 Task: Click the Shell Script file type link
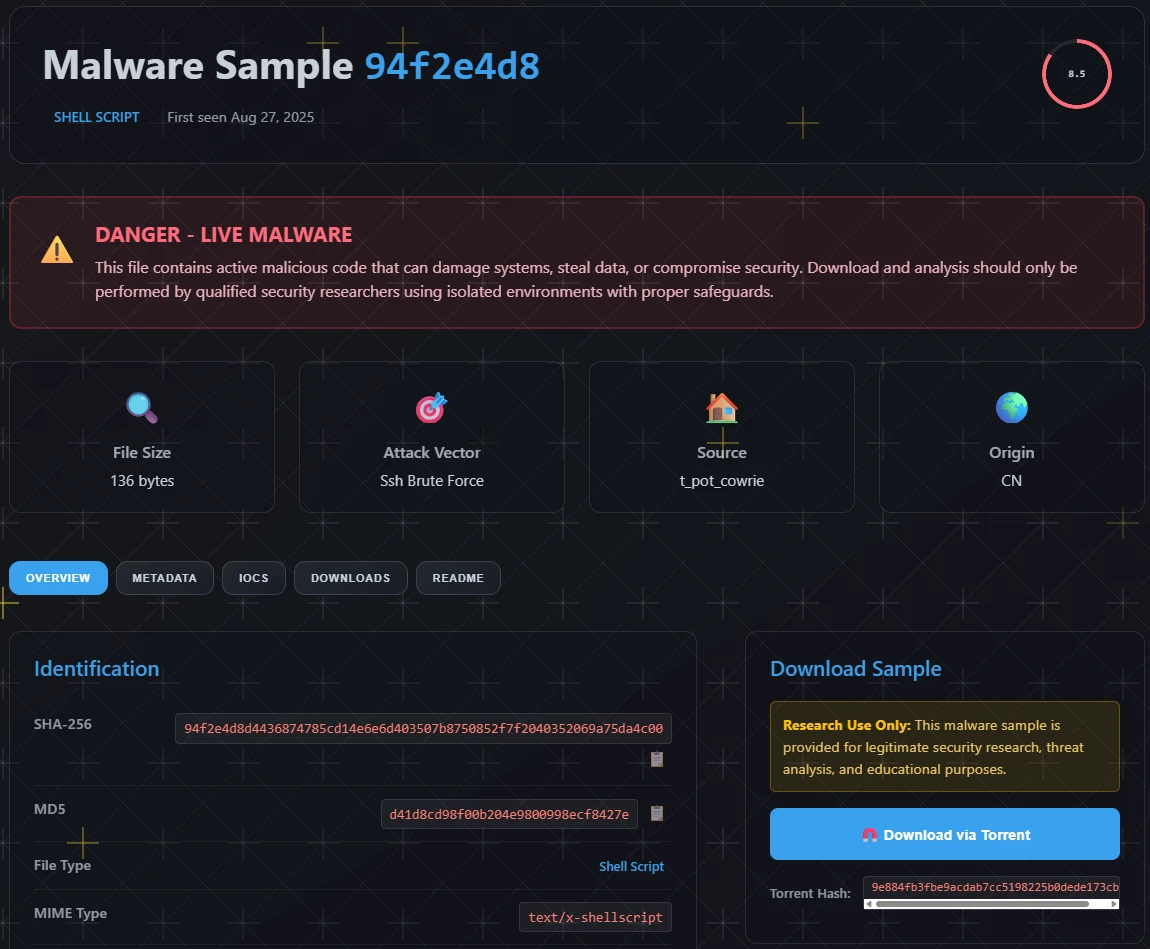(631, 867)
